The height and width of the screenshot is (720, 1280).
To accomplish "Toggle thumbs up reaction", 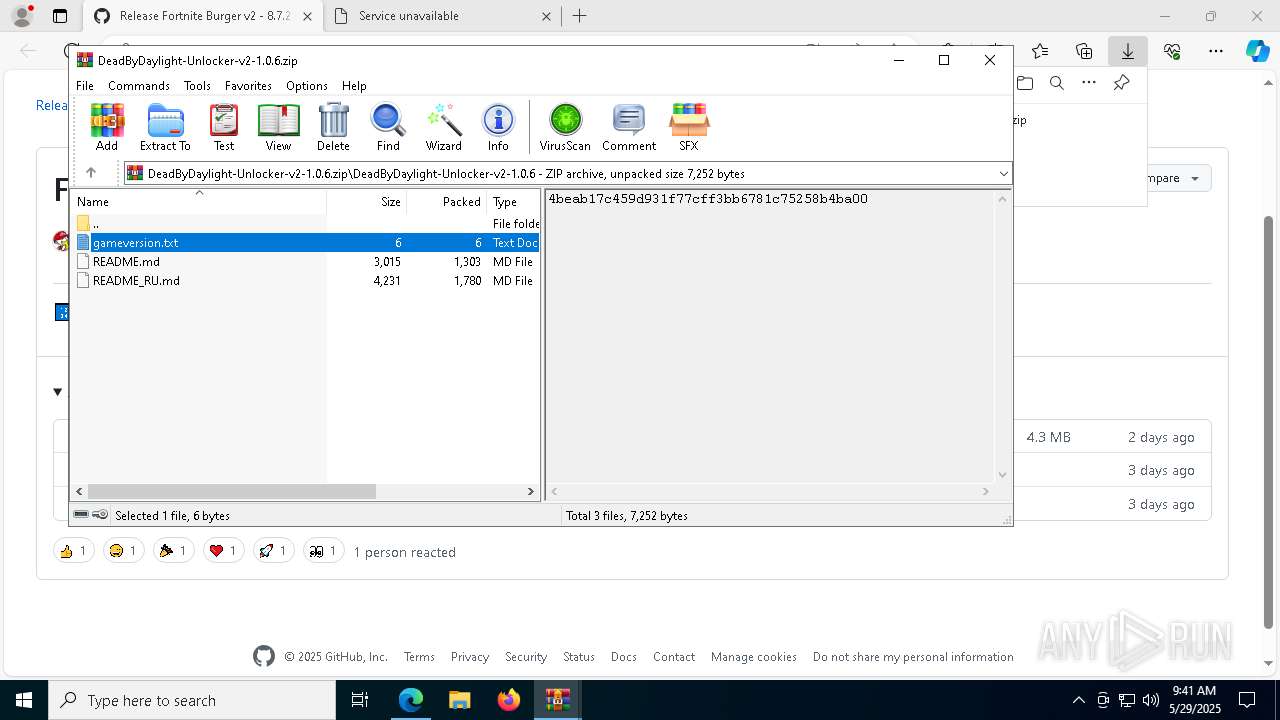I will [73, 551].
